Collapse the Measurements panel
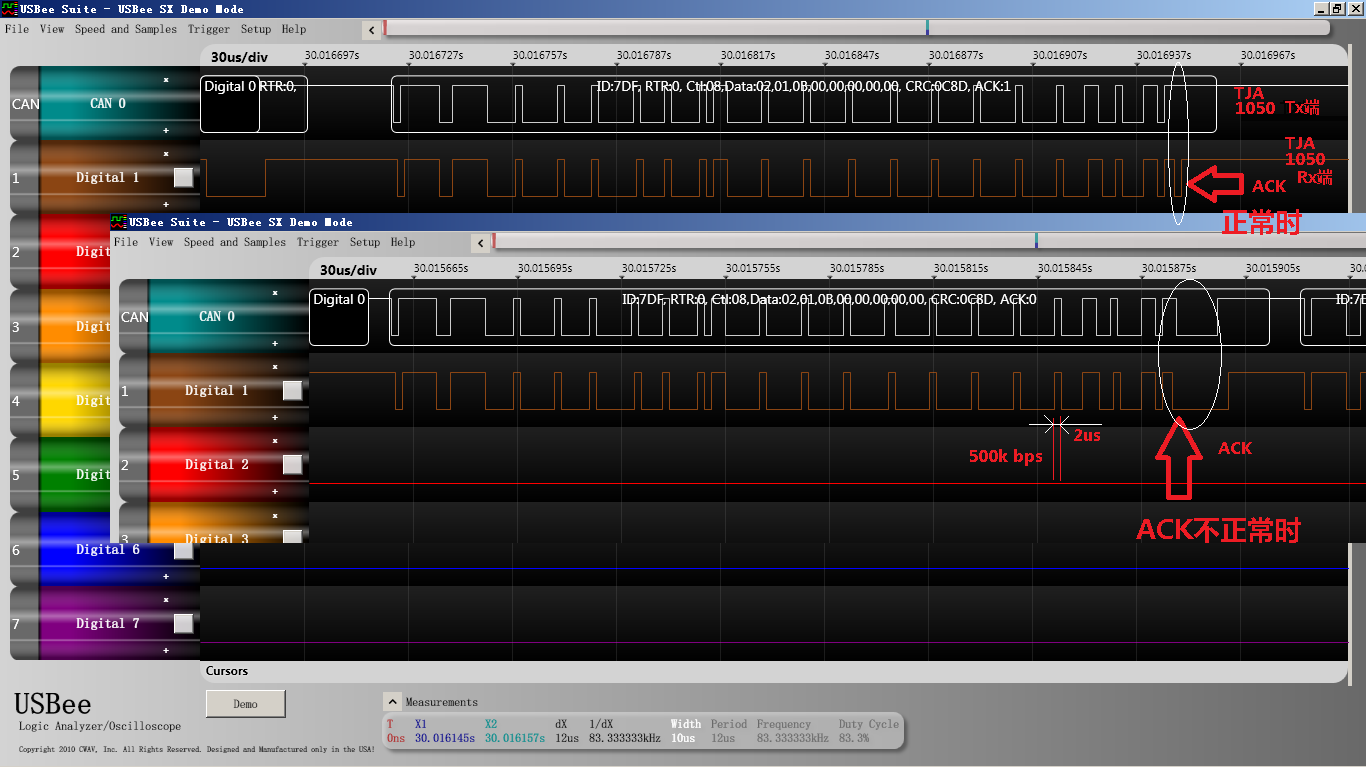 (x=393, y=702)
